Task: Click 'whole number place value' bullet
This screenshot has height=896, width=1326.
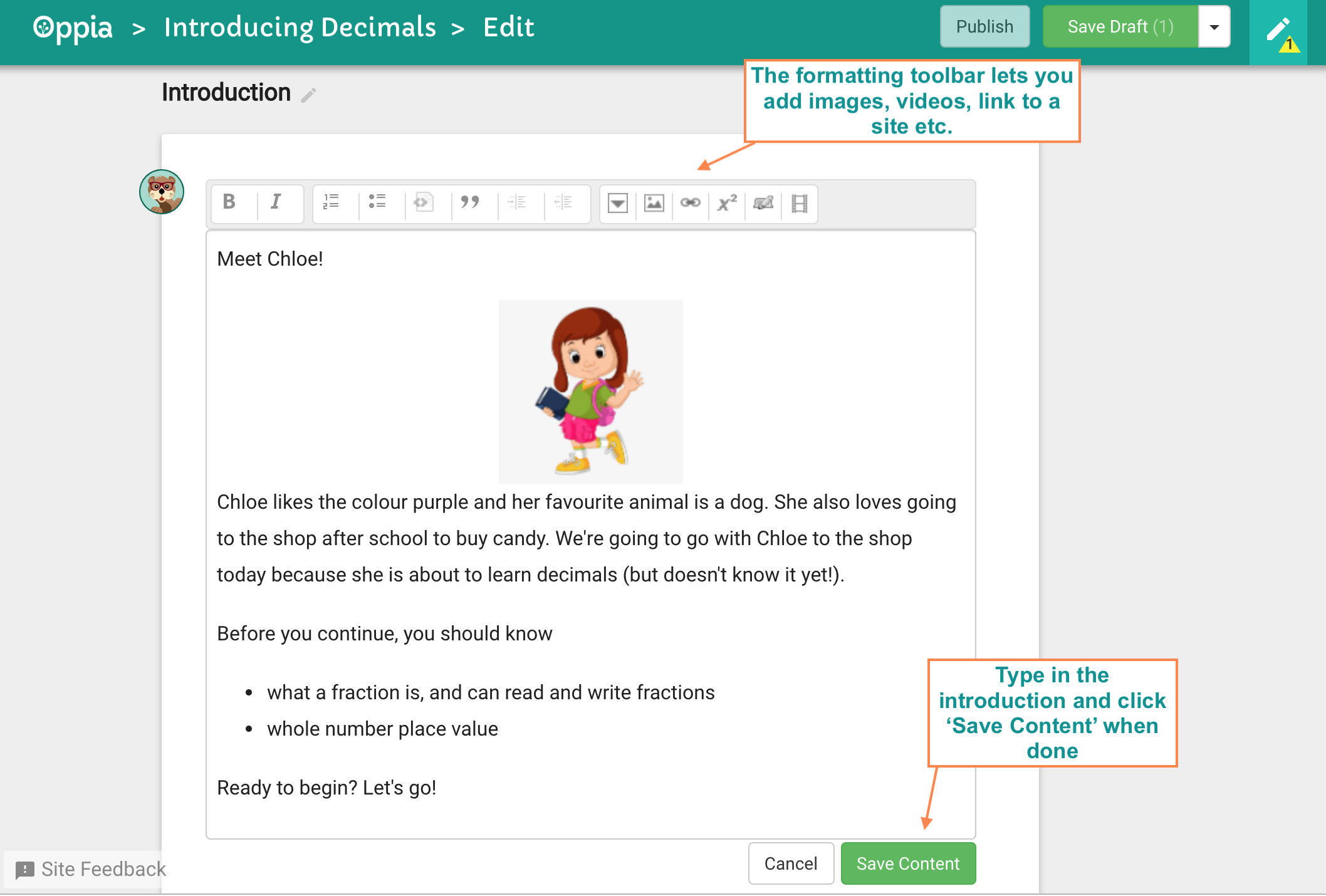Action: 382,729
